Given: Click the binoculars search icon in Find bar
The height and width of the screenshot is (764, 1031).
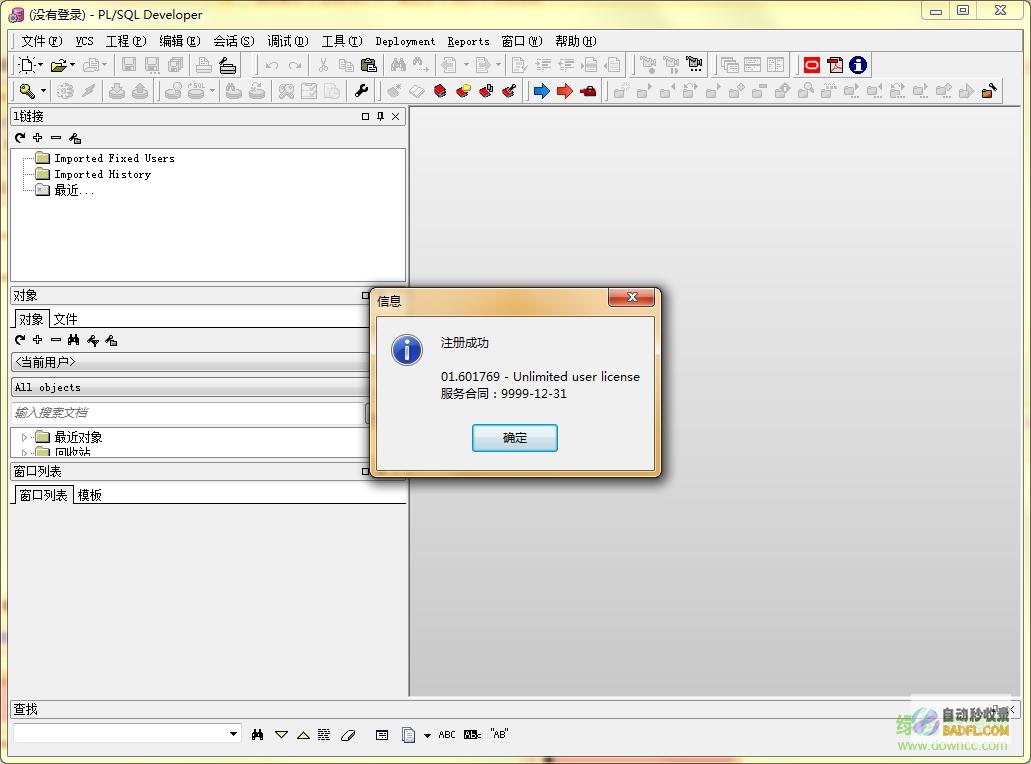Looking at the screenshot, I should coord(257,734).
